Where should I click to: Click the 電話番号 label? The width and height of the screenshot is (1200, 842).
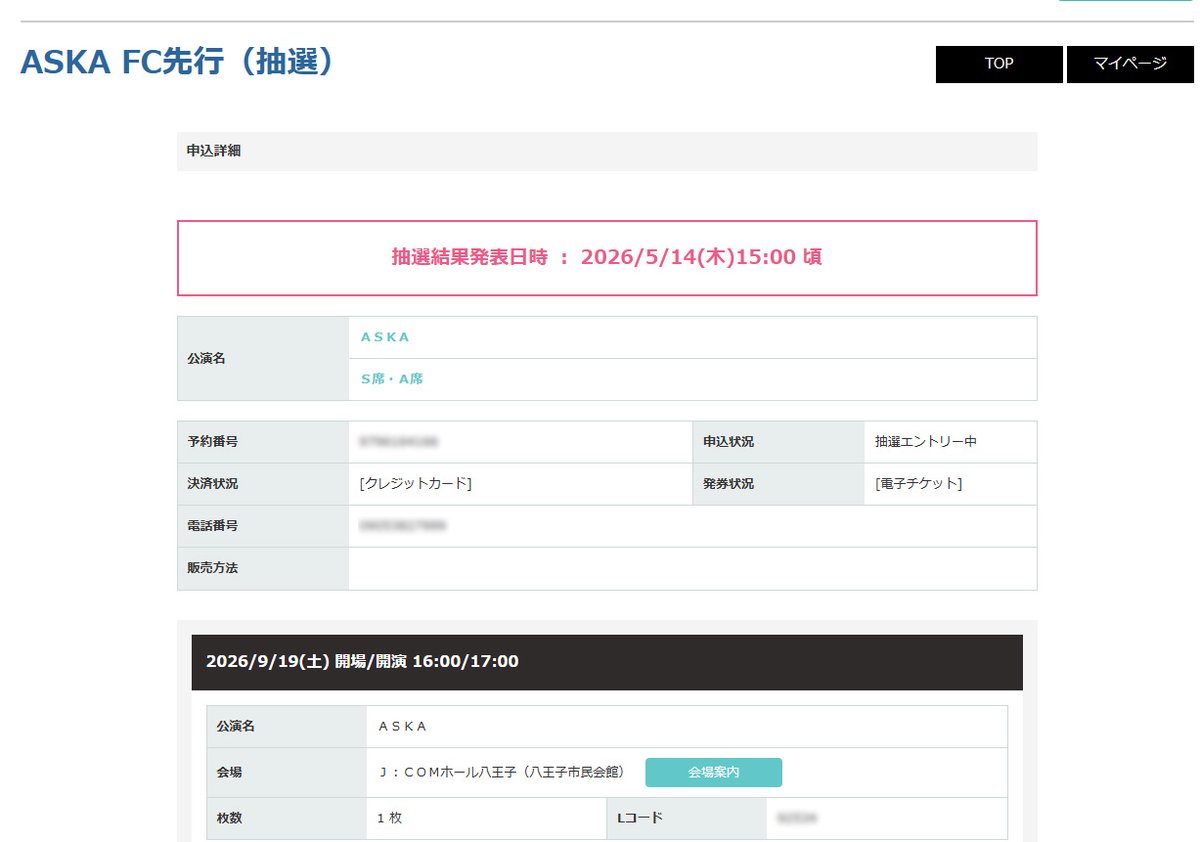coord(212,525)
